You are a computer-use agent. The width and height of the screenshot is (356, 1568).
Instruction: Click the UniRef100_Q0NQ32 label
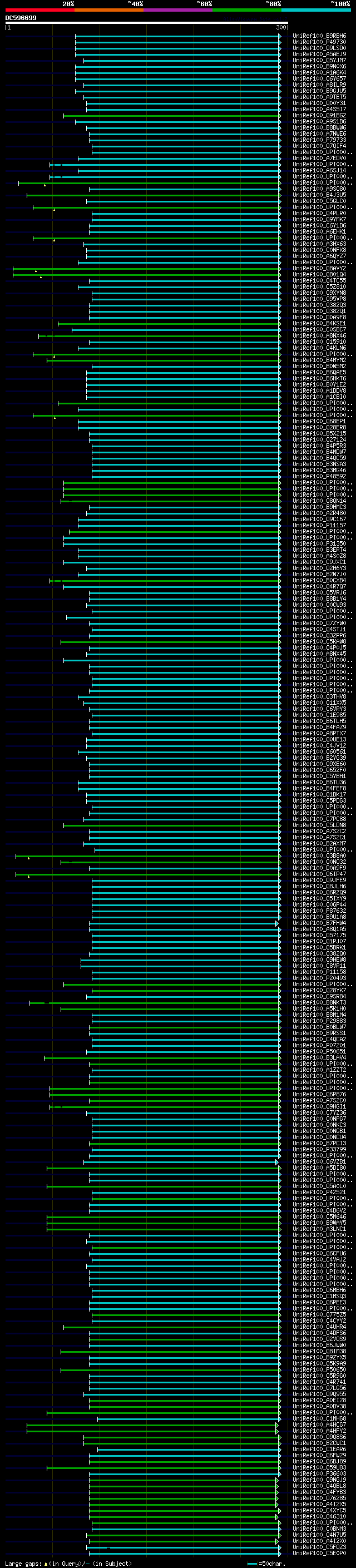pyautogui.click(x=319, y=862)
